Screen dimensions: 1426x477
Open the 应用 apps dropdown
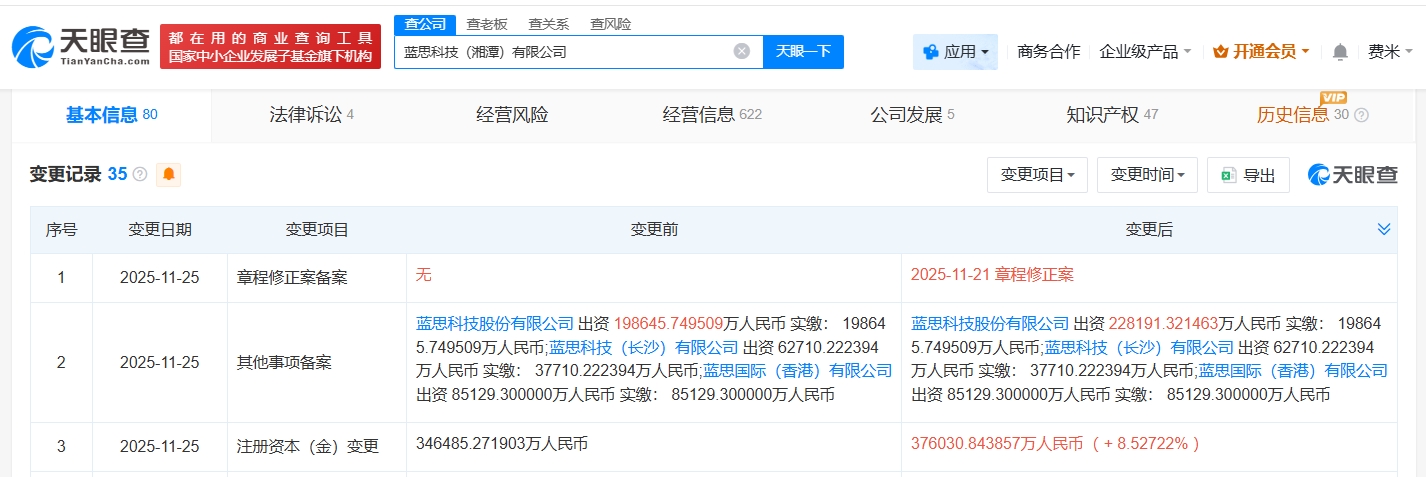click(955, 52)
